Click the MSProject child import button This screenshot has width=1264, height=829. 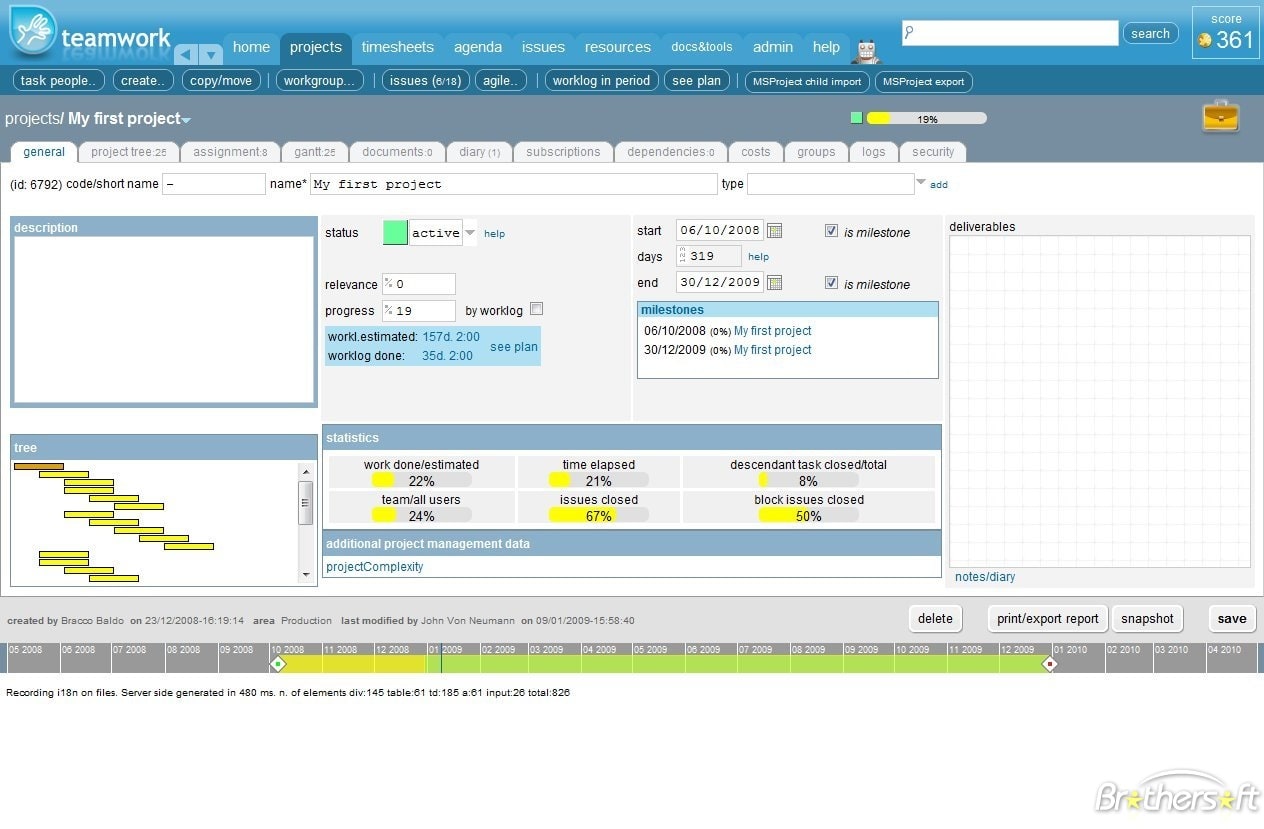coord(807,81)
